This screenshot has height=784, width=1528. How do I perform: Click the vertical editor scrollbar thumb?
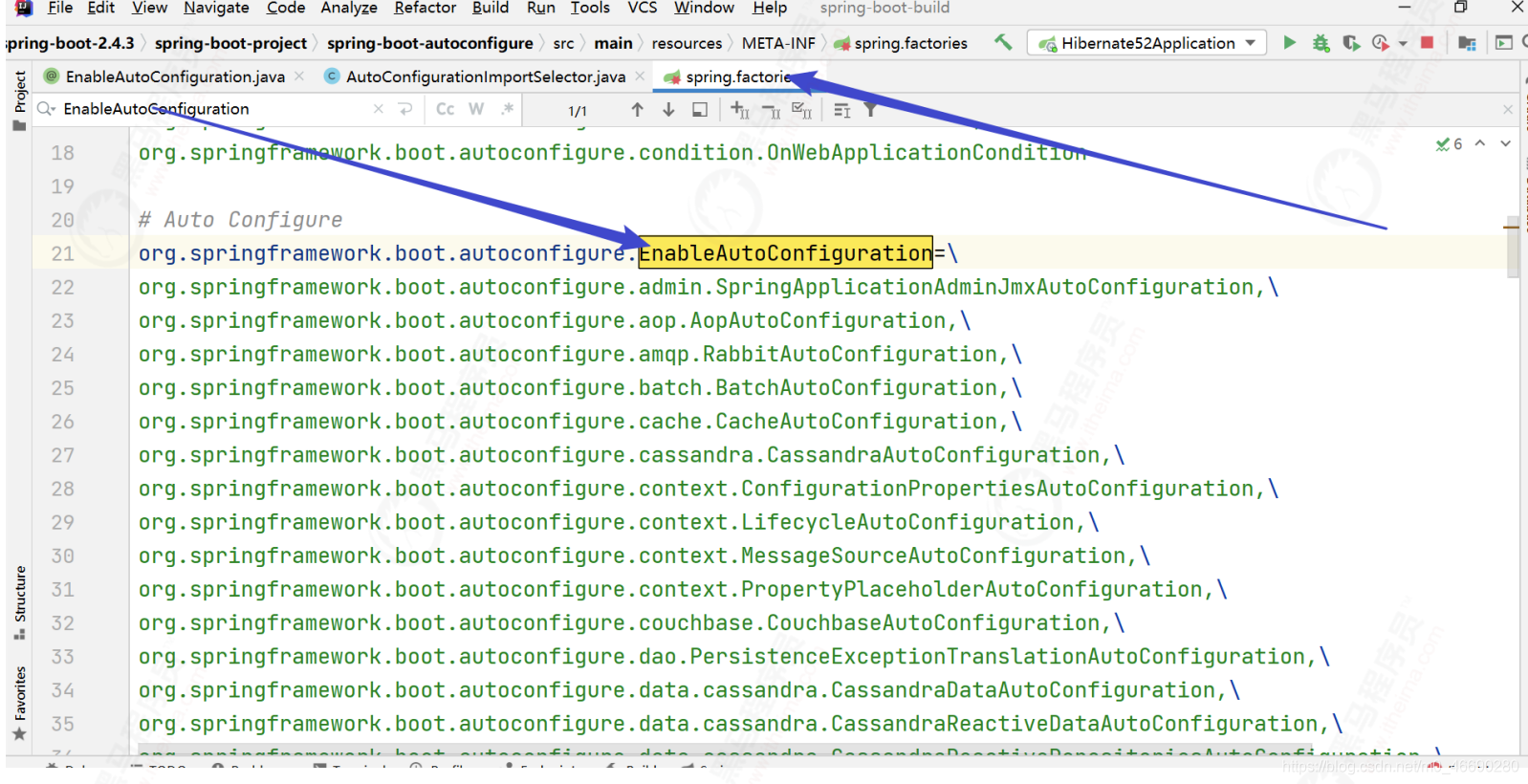(x=1512, y=247)
